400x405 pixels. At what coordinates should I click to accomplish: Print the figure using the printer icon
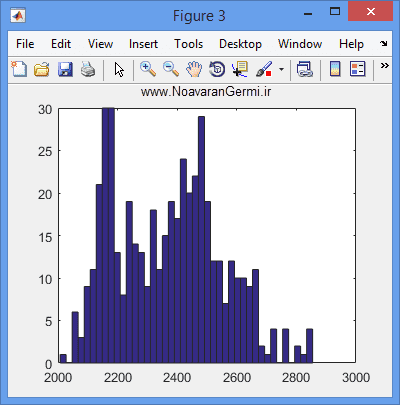[x=88, y=69]
